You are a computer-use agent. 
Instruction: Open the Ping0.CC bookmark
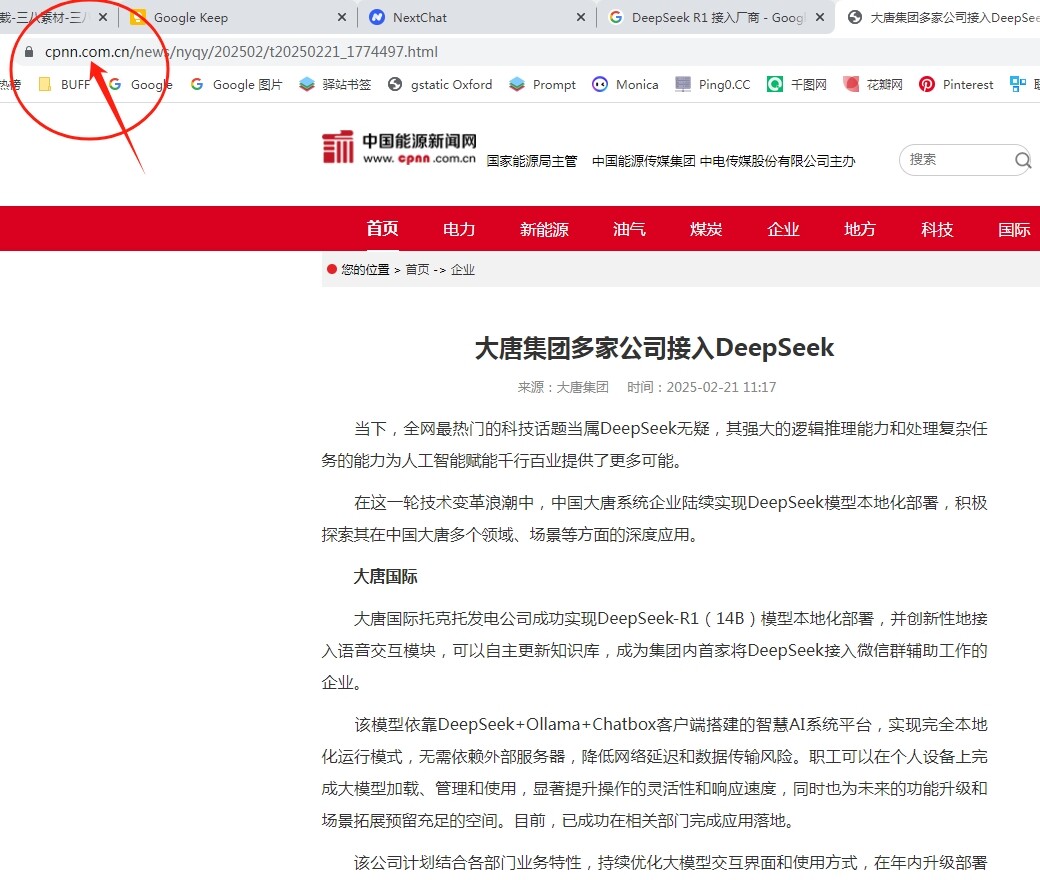point(713,84)
